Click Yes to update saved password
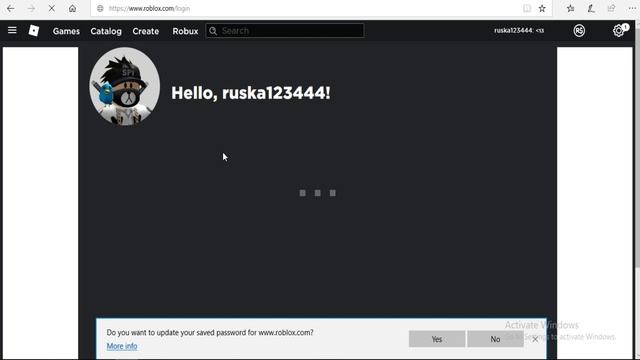This screenshot has width=640, height=360. 437,339
